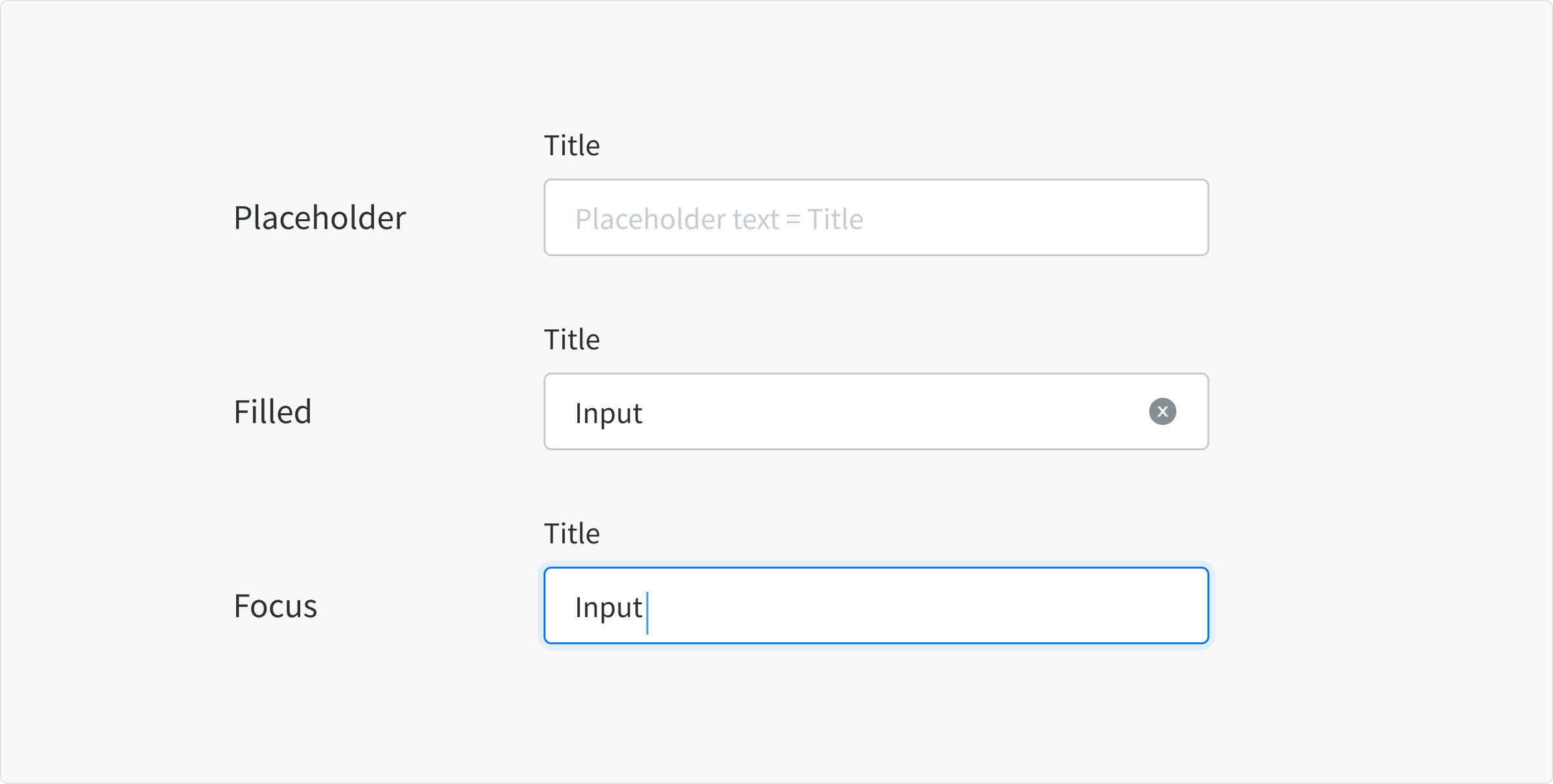Click the blue text cursor in the focused field

[x=647, y=613]
